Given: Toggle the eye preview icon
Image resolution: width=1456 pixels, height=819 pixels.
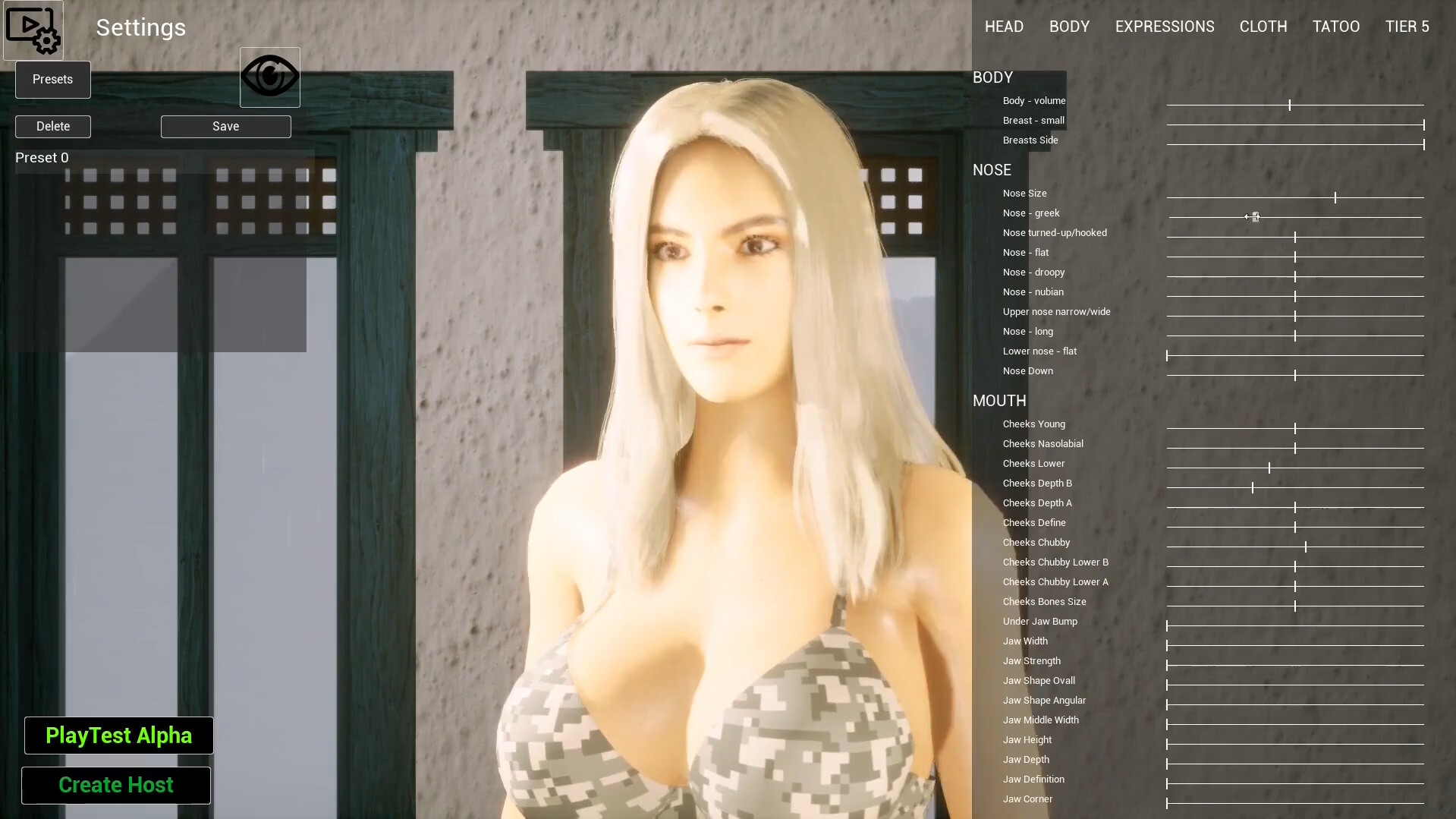Looking at the screenshot, I should click(x=269, y=76).
